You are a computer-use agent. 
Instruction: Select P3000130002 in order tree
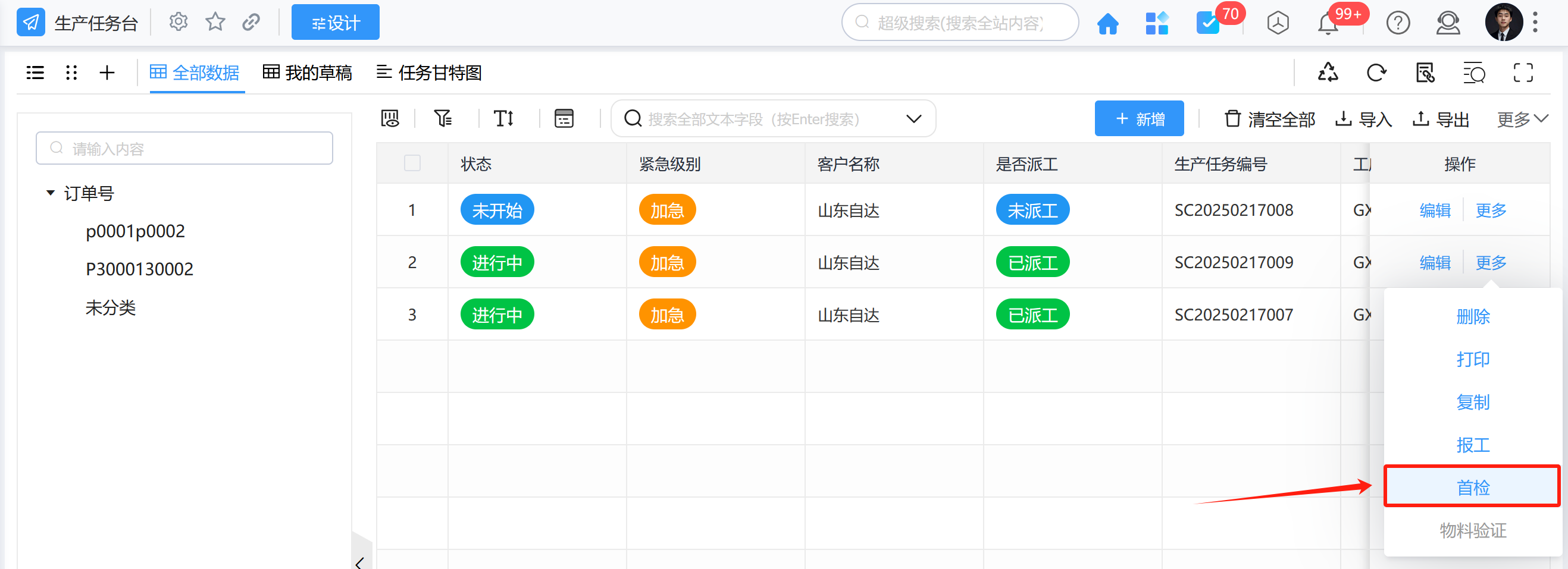[x=139, y=269]
